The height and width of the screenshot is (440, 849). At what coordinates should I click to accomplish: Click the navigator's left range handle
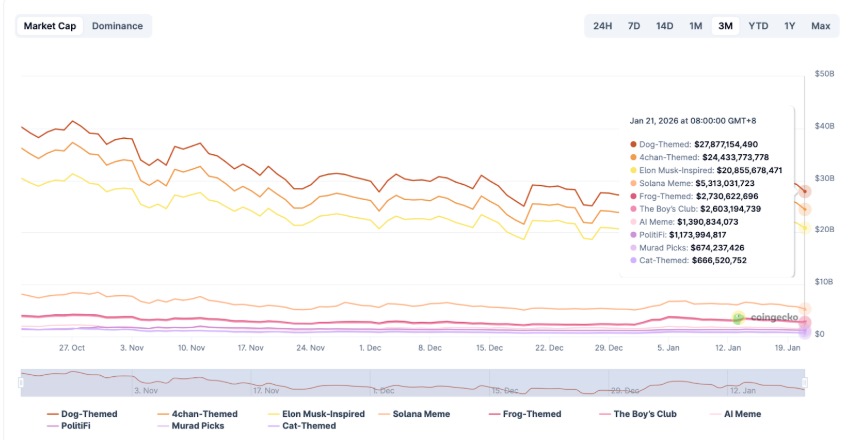point(21,383)
